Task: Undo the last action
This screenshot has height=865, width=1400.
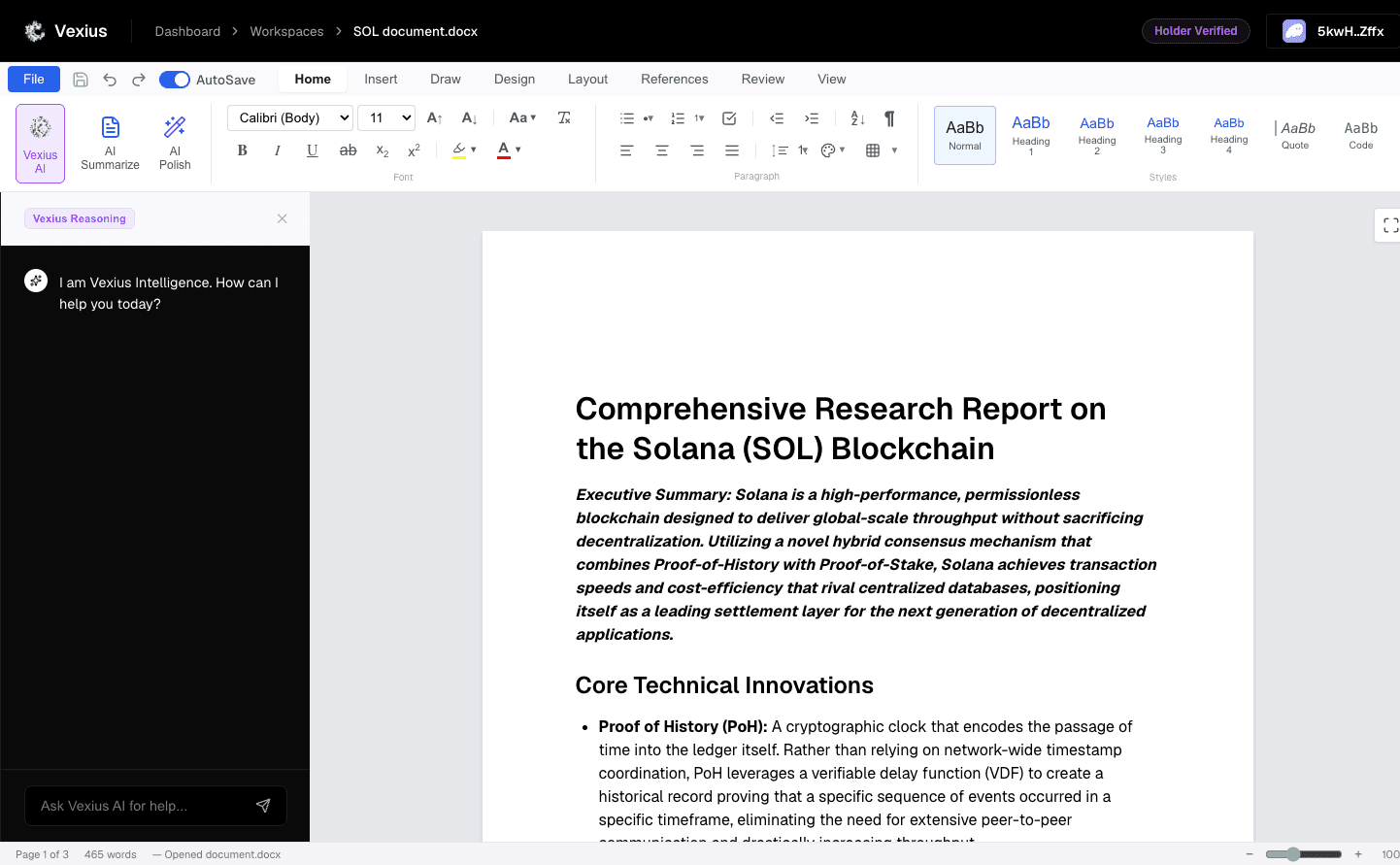Action: [x=110, y=80]
